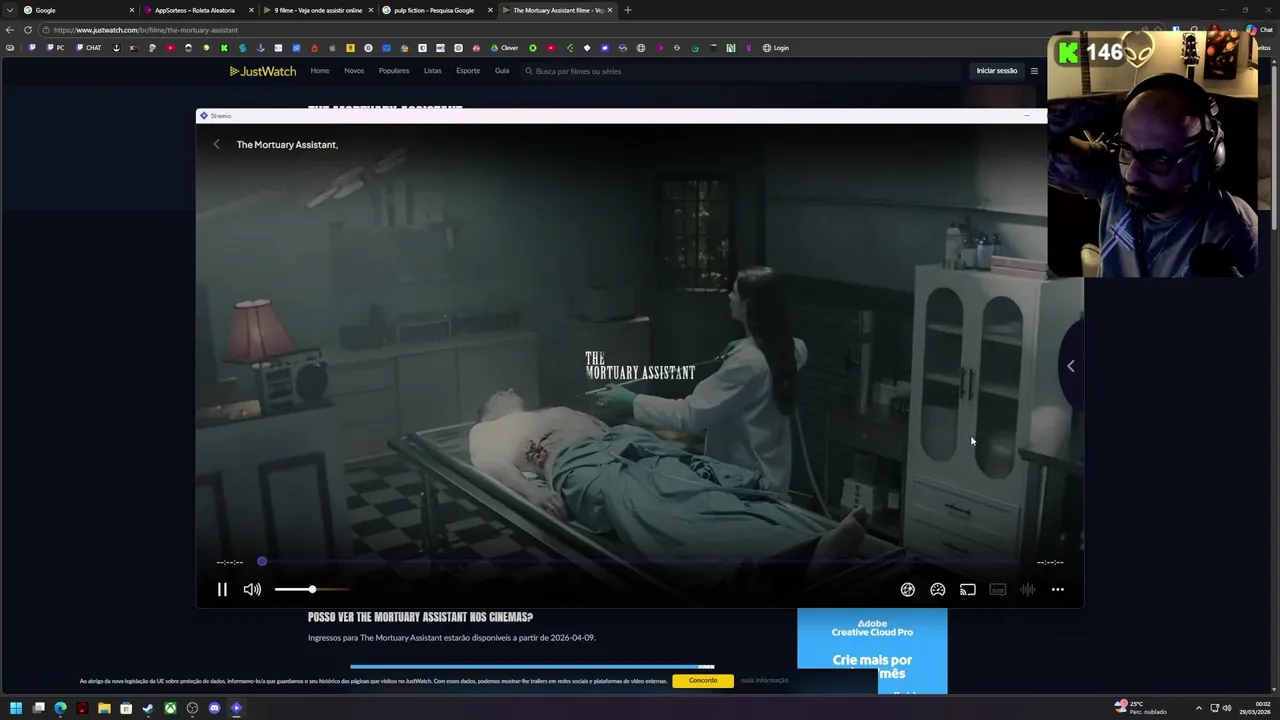Click the browser back arrow

click(x=11, y=30)
